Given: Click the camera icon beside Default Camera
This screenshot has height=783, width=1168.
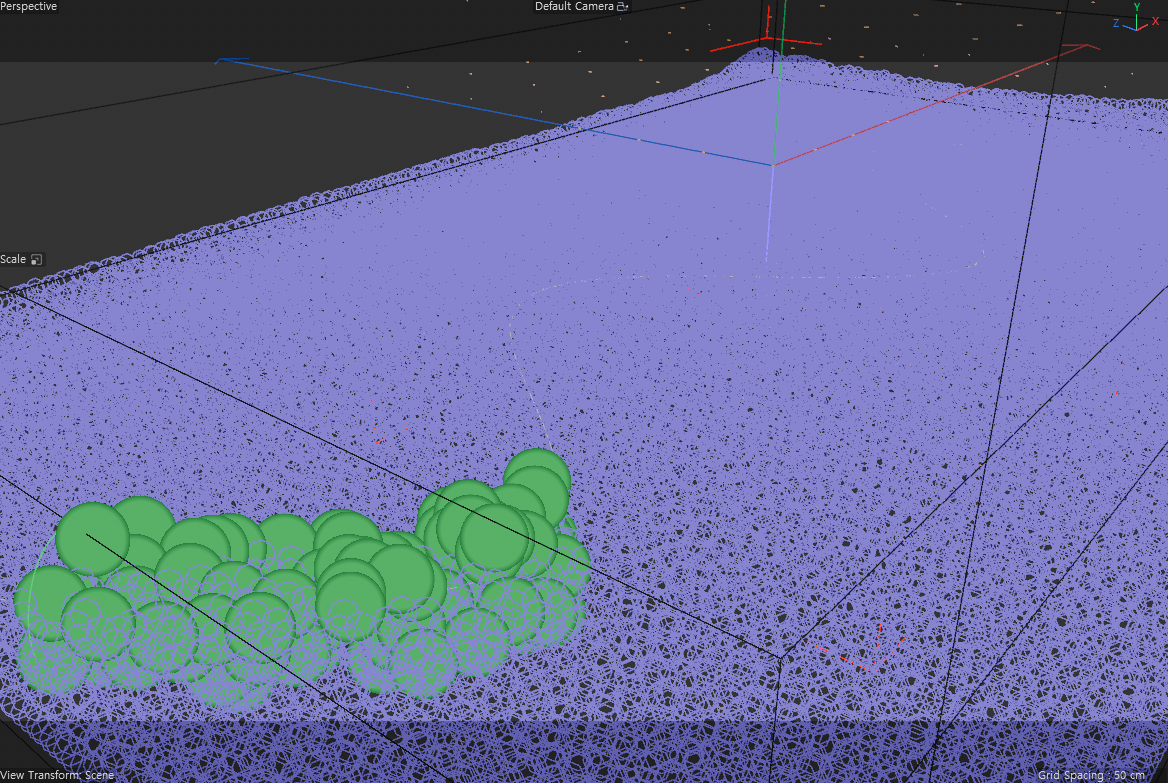Looking at the screenshot, I should (622, 7).
